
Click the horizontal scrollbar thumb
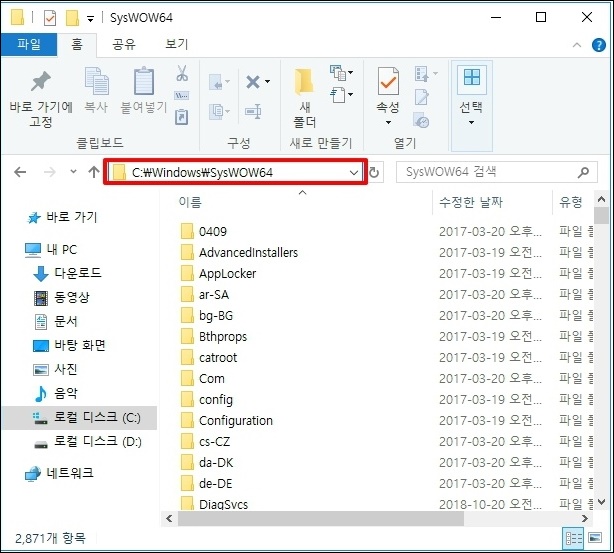(x=321, y=519)
